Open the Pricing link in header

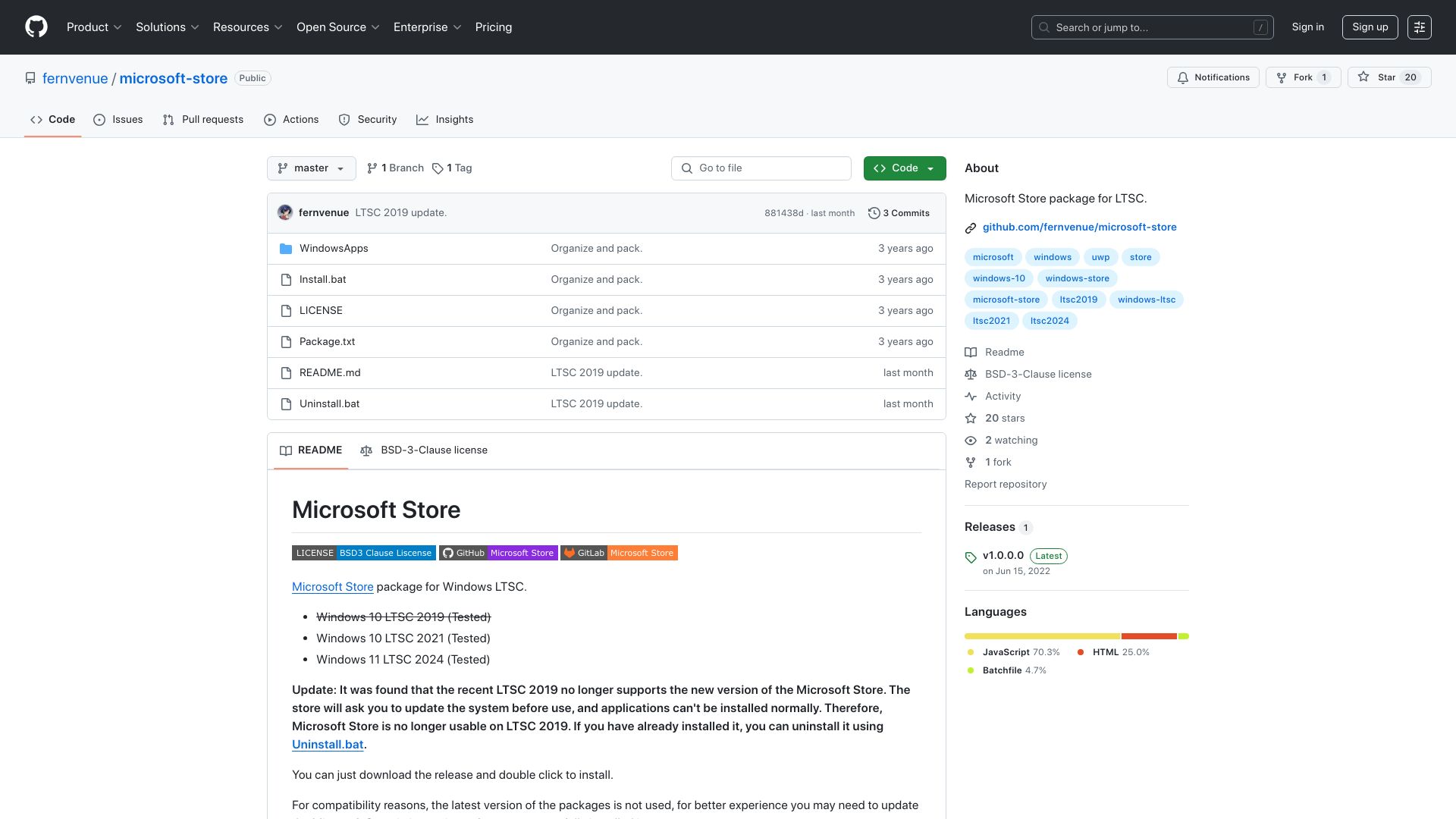494,27
